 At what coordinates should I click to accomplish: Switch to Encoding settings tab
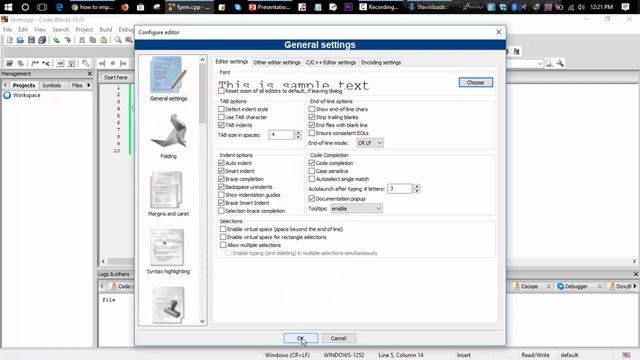[x=381, y=62]
